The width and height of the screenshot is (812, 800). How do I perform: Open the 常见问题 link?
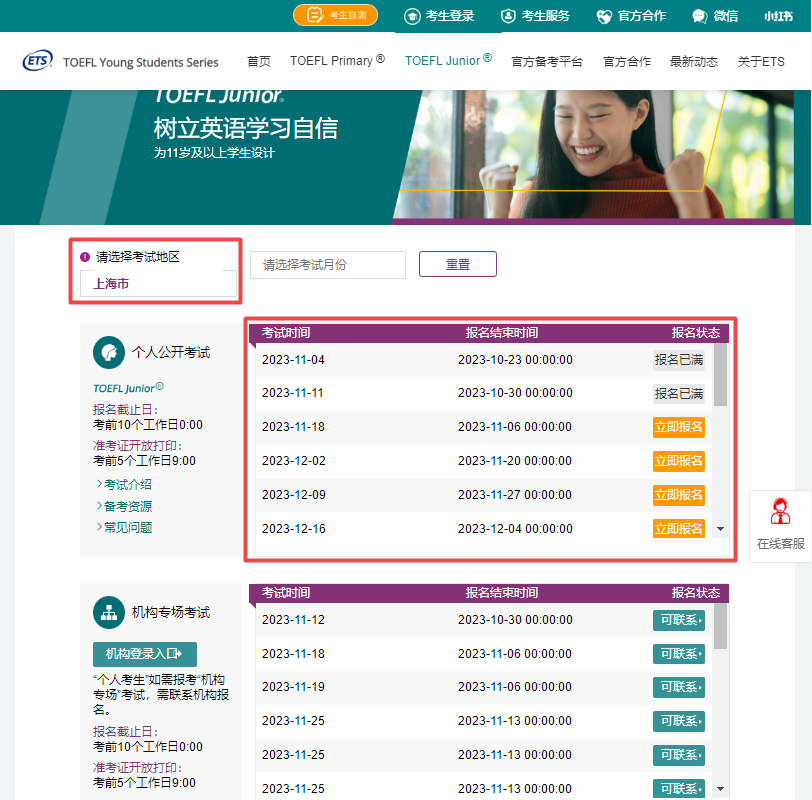124,528
